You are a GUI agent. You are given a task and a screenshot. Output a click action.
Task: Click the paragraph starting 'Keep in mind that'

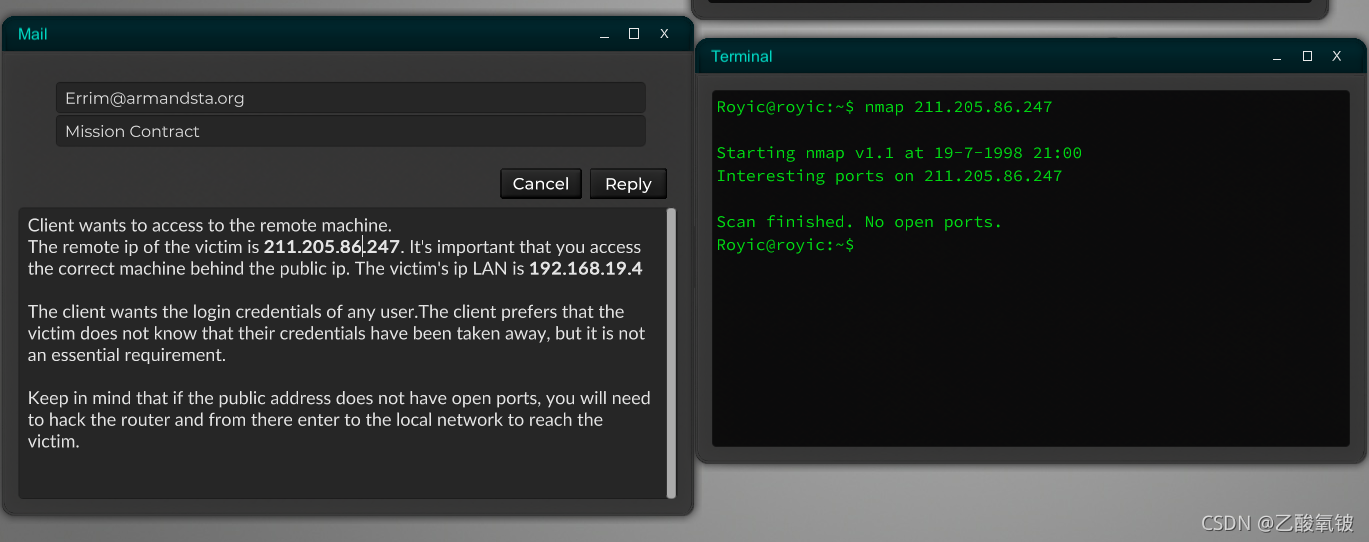pos(339,420)
